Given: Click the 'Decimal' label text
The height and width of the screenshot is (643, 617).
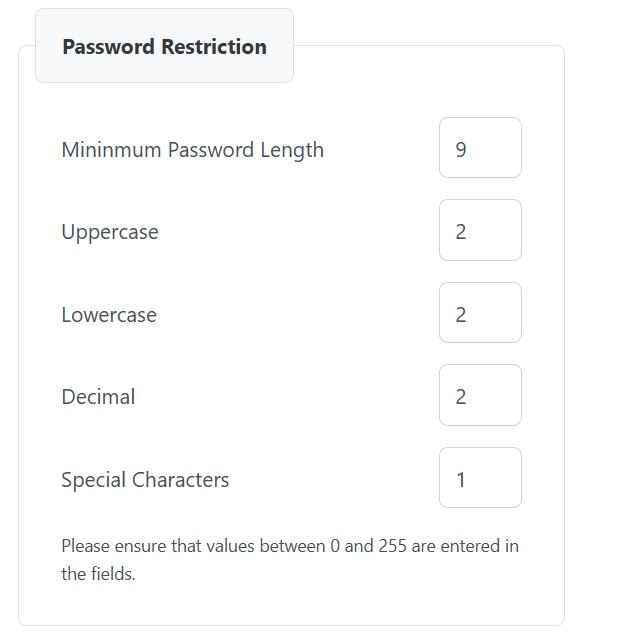Looking at the screenshot, I should click(x=98, y=397).
